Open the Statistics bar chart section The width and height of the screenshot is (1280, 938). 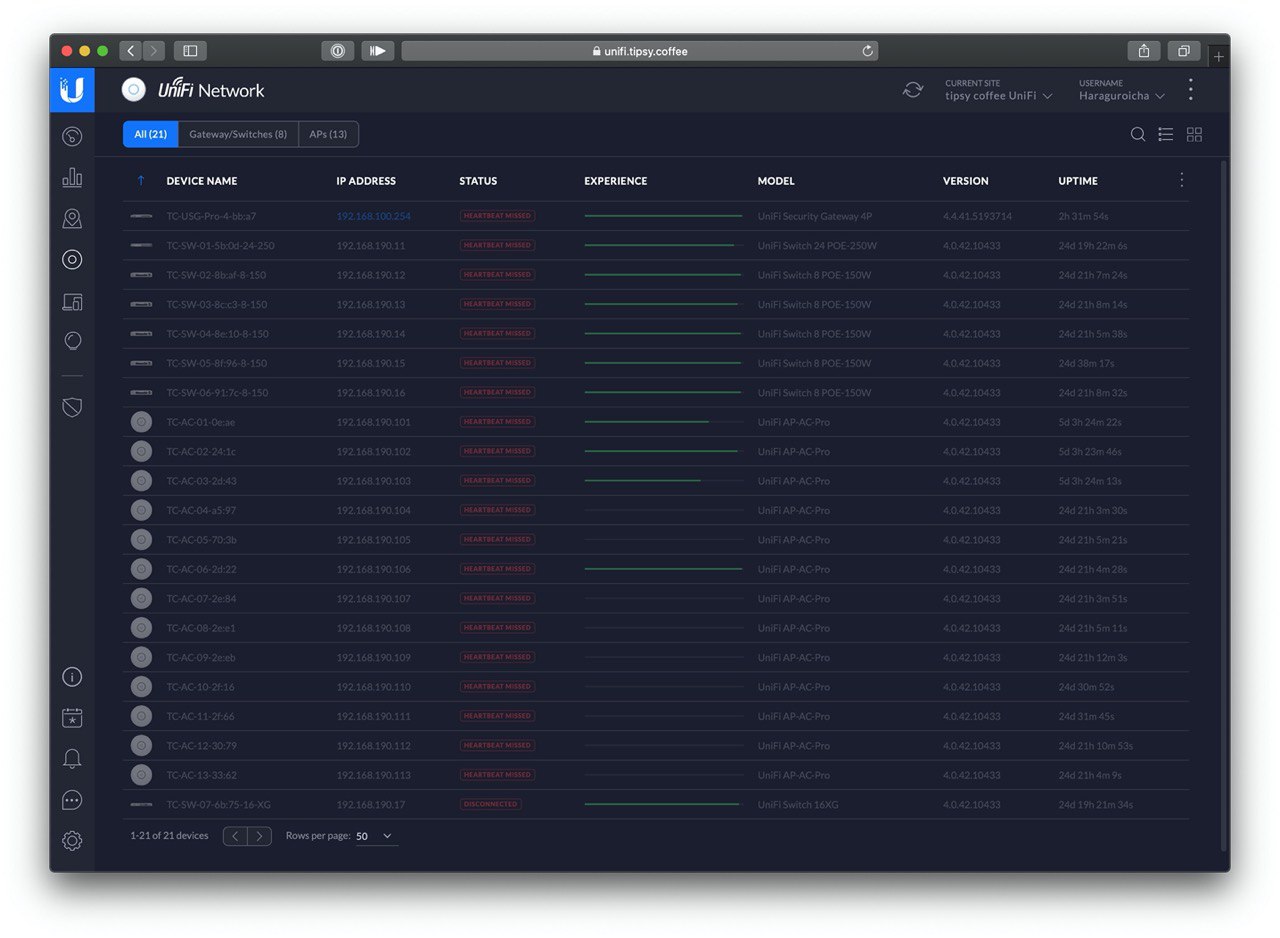pos(72,177)
